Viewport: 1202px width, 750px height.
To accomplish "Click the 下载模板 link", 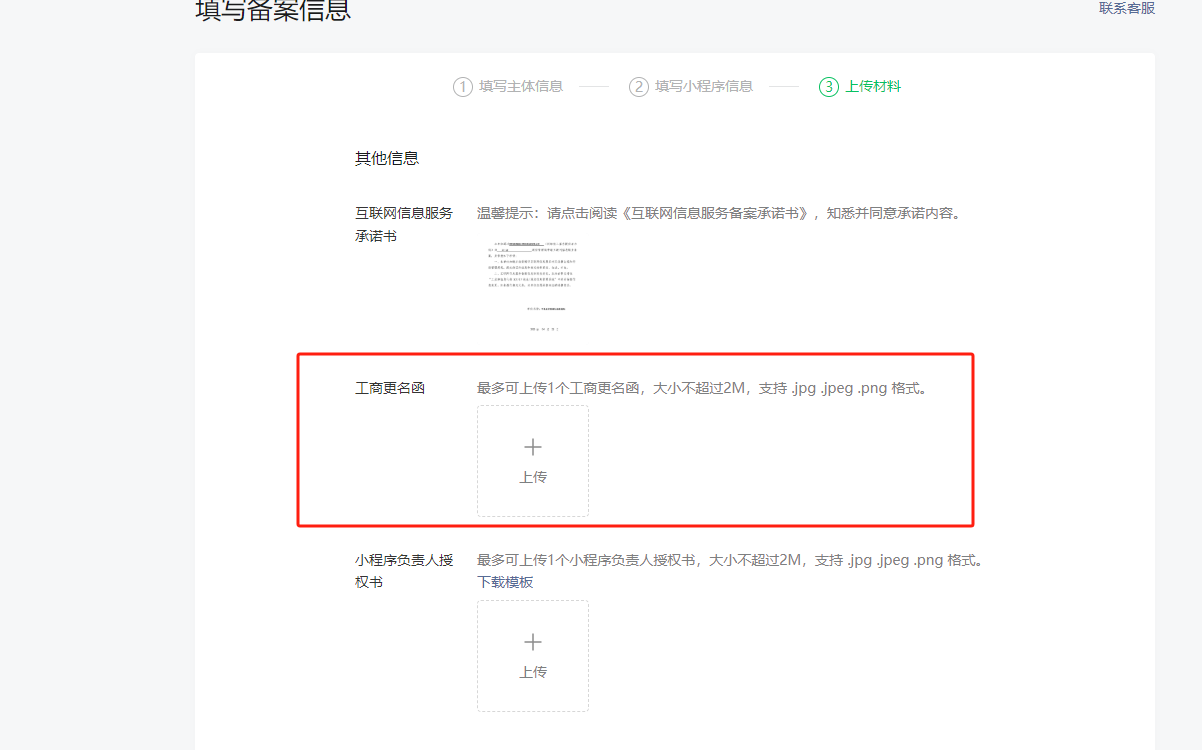I will click(x=505, y=582).
